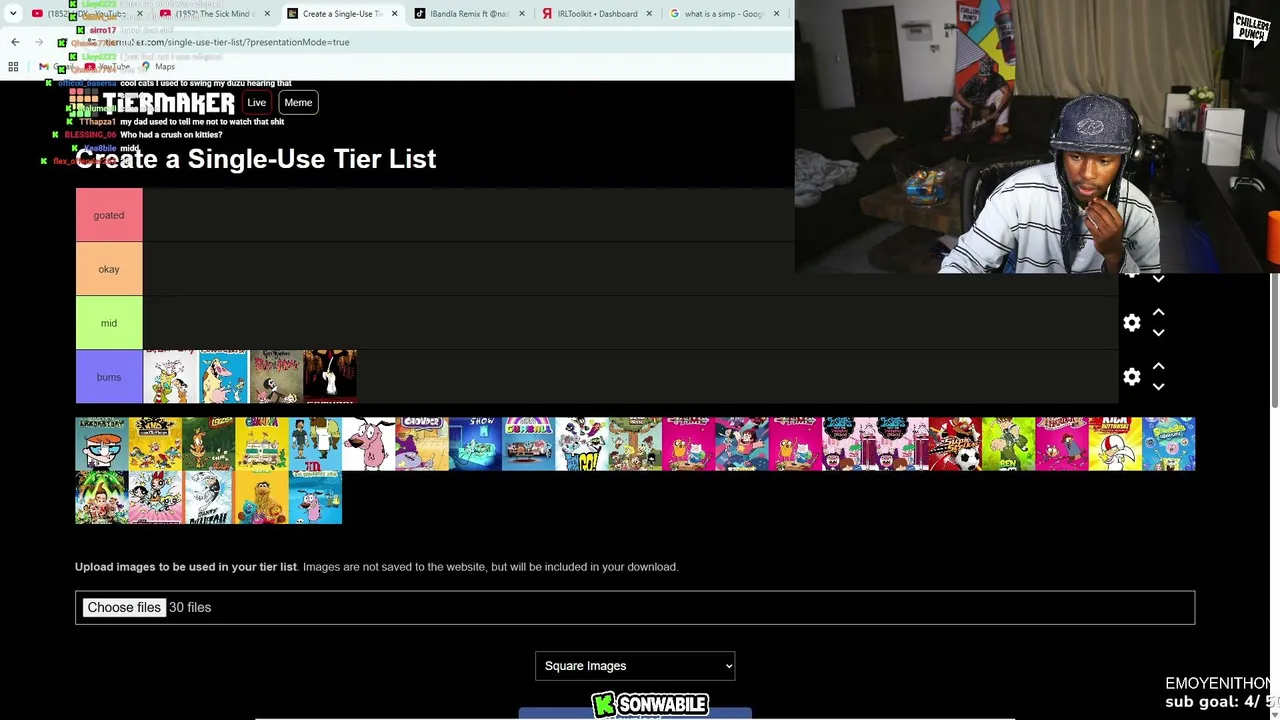This screenshot has height=720, width=1280.
Task: Pick the Camp Lazlo thumbnail
Action: tap(208, 444)
